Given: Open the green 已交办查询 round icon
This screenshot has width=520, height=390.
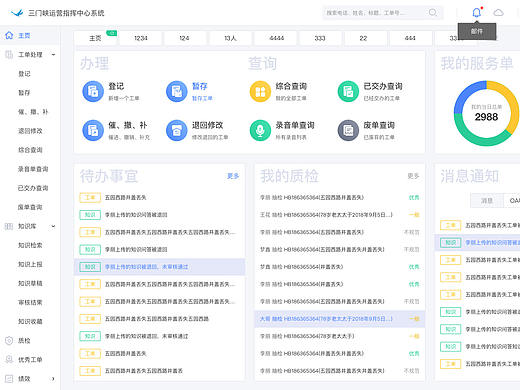Looking at the screenshot, I should pyautogui.click(x=348, y=91).
